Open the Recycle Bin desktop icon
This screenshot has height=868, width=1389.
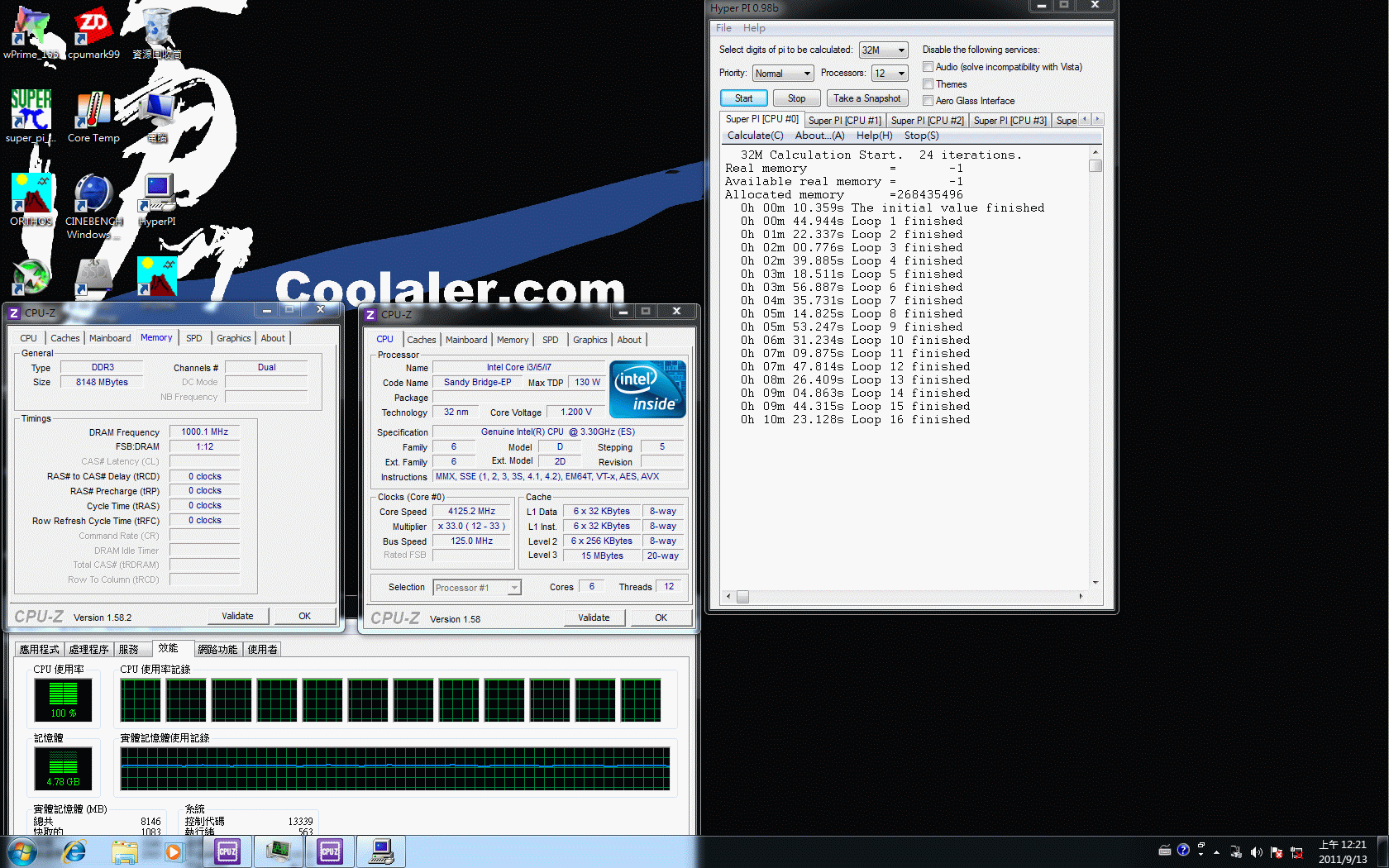click(x=157, y=33)
